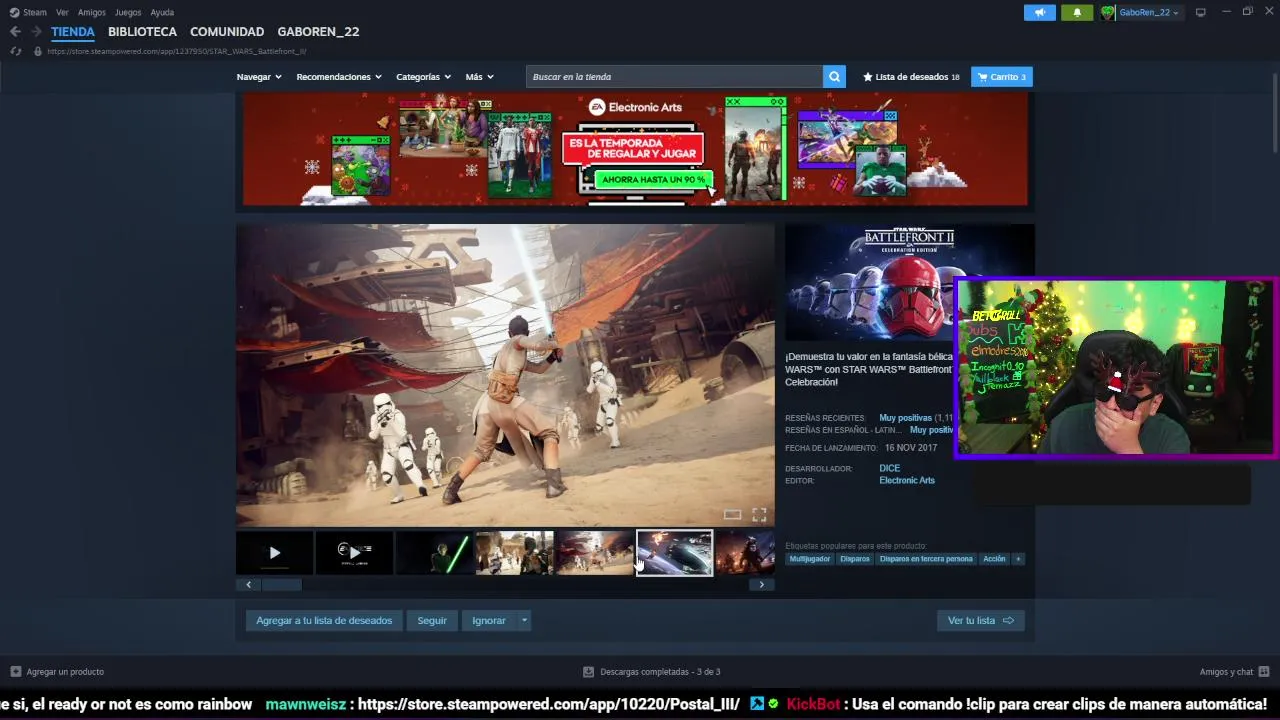Open the GaboRen_22 account dropdown
The width and height of the screenshot is (1280, 720).
pyautogui.click(x=1149, y=12)
